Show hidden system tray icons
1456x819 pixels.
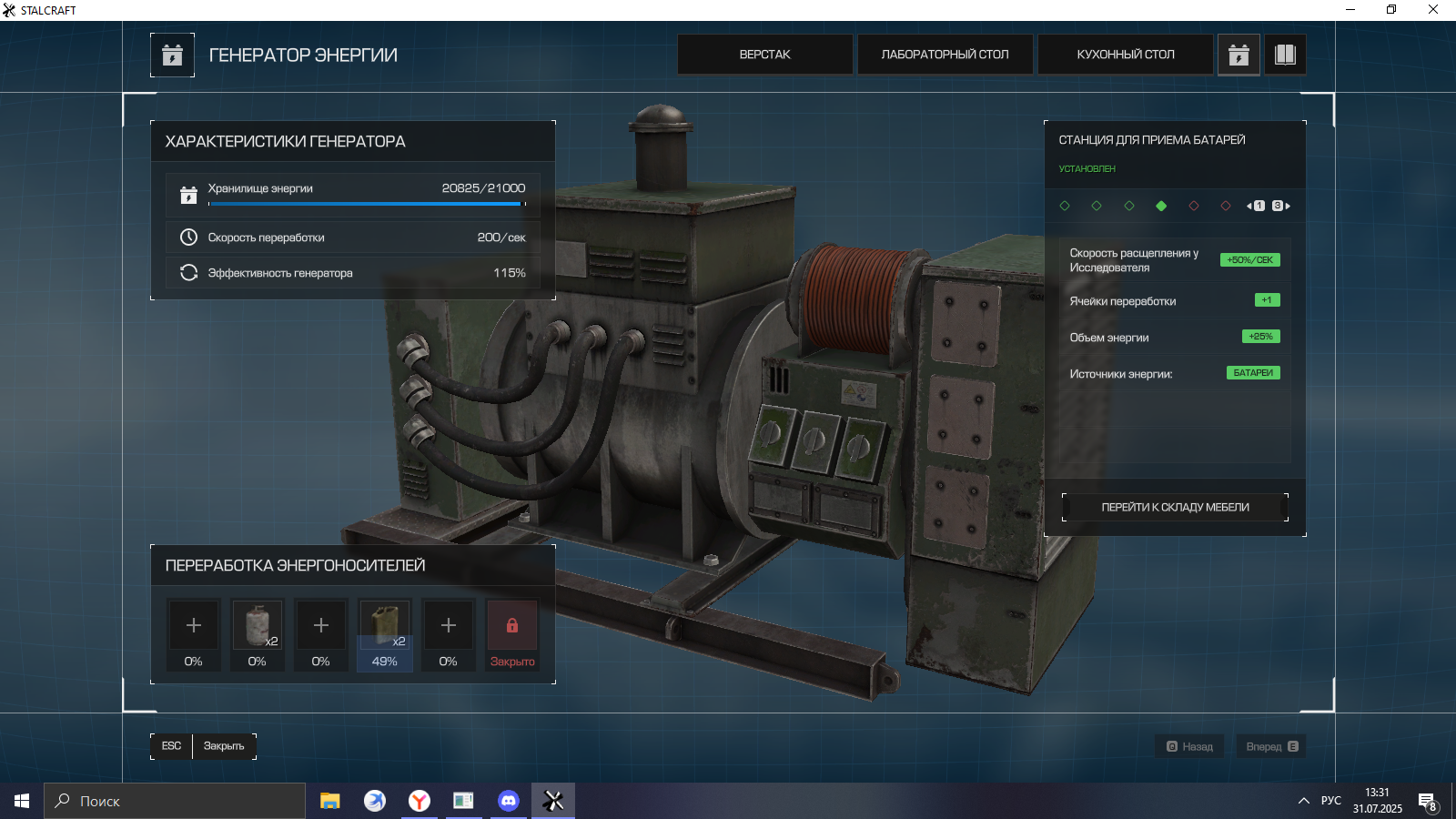[x=1303, y=801]
